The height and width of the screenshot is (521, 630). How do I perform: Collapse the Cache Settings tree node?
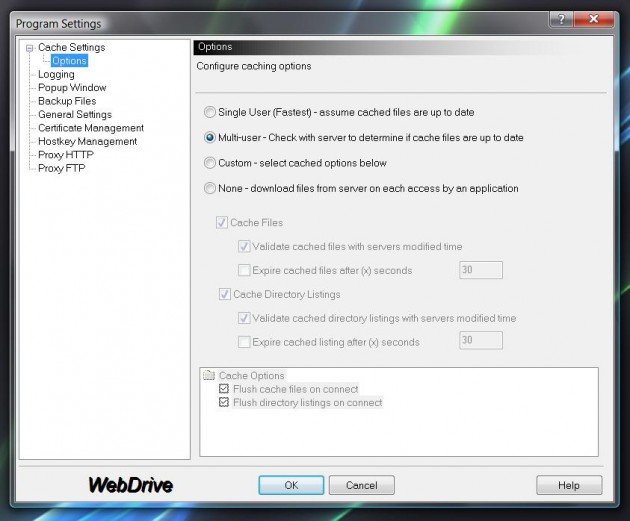click(x=29, y=48)
